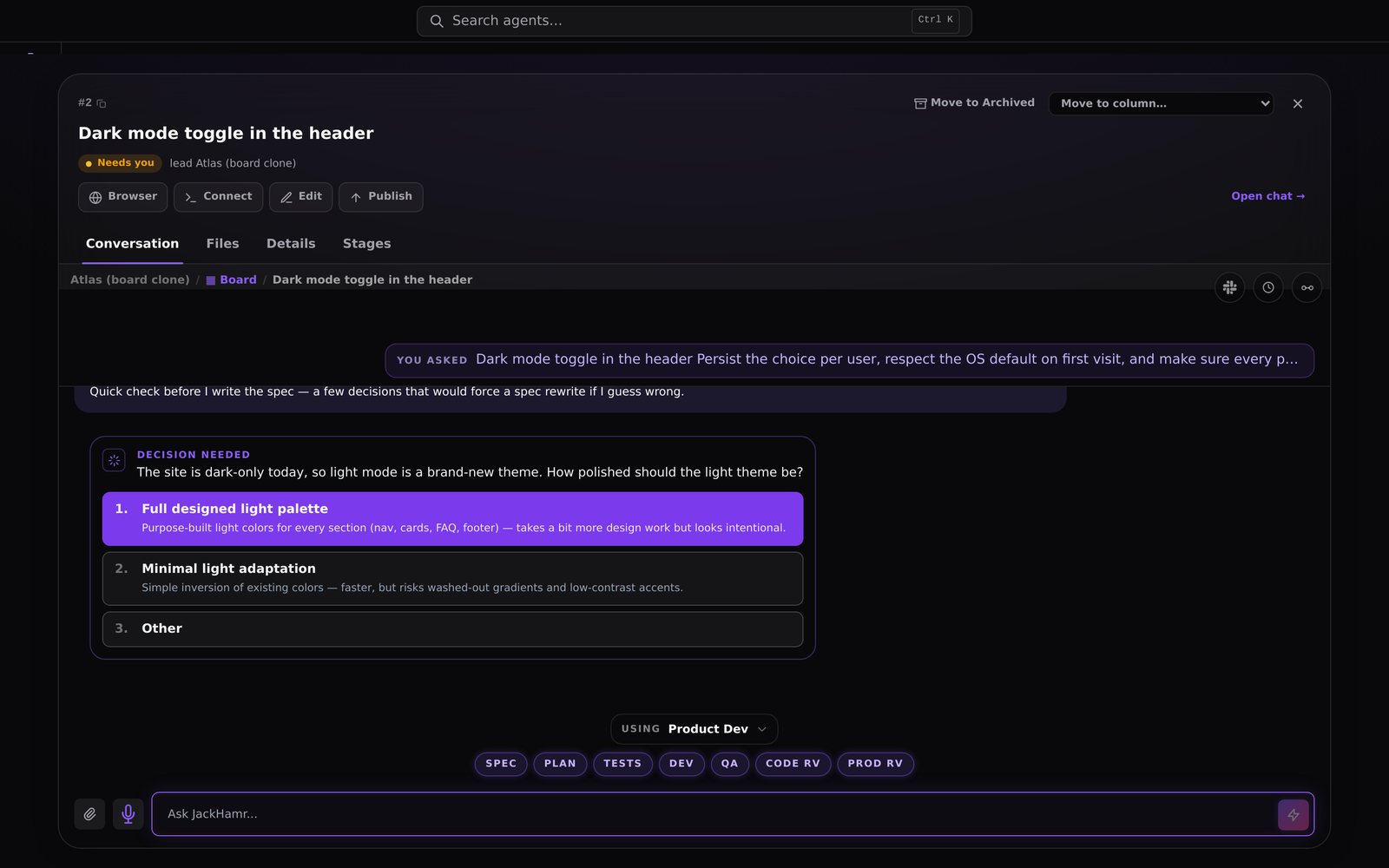Pick the Other option
Image resolution: width=1389 pixels, height=868 pixels.
pyautogui.click(x=452, y=629)
